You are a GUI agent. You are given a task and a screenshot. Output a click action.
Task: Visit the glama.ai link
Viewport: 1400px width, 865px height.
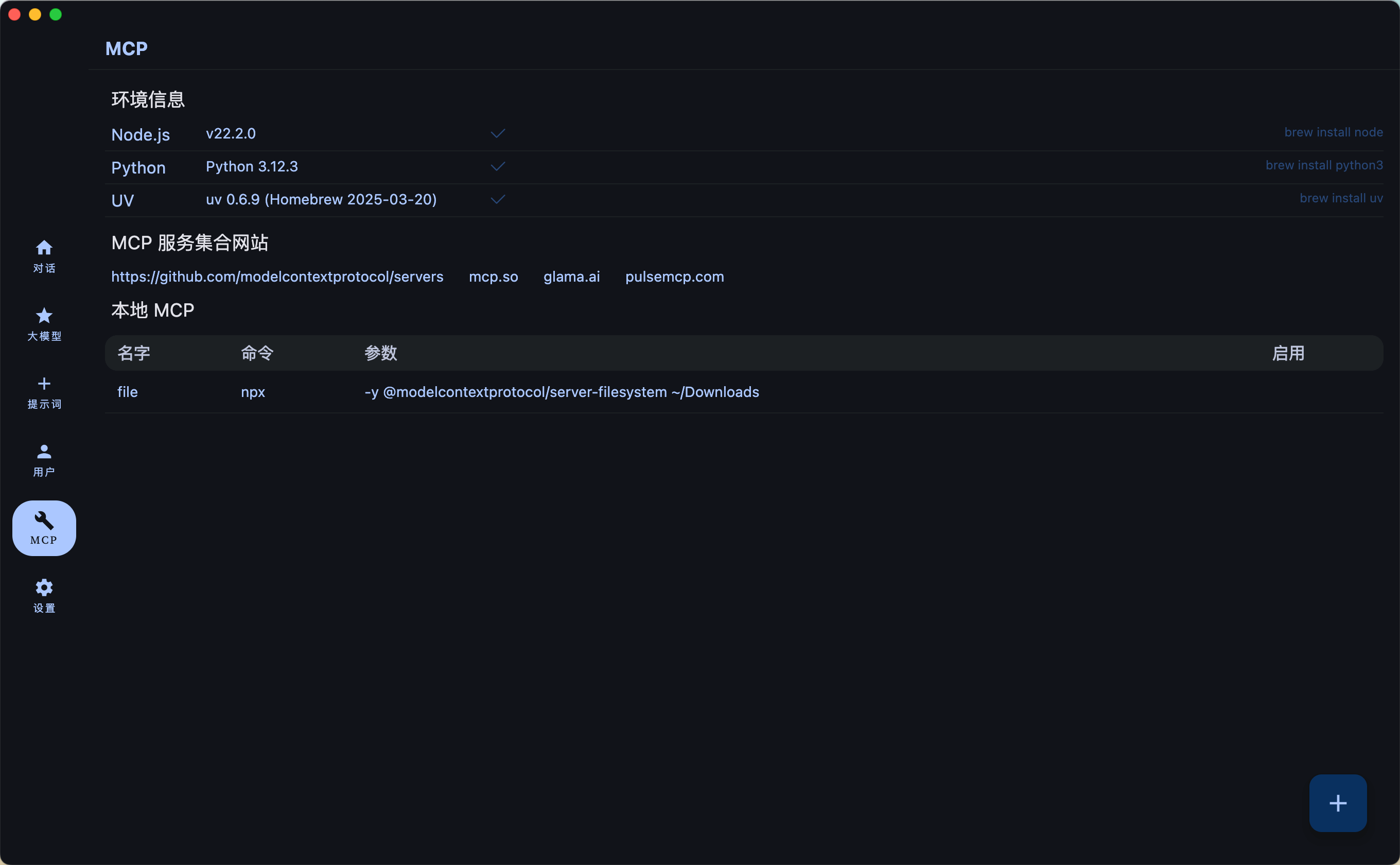571,276
